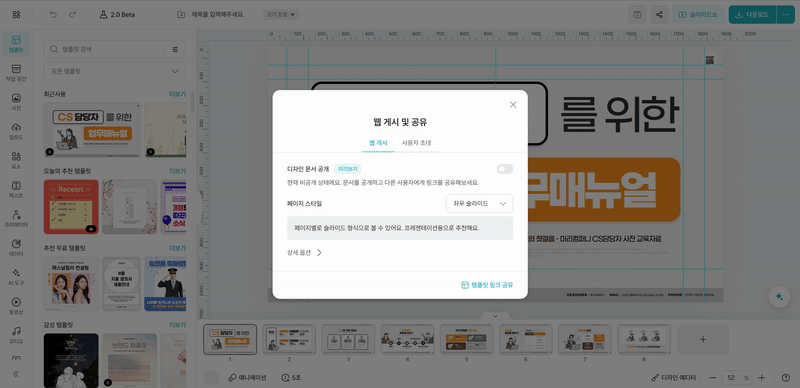The height and width of the screenshot is (388, 800).
Task: Click the 슬라이드쇼 button
Action: click(x=698, y=15)
